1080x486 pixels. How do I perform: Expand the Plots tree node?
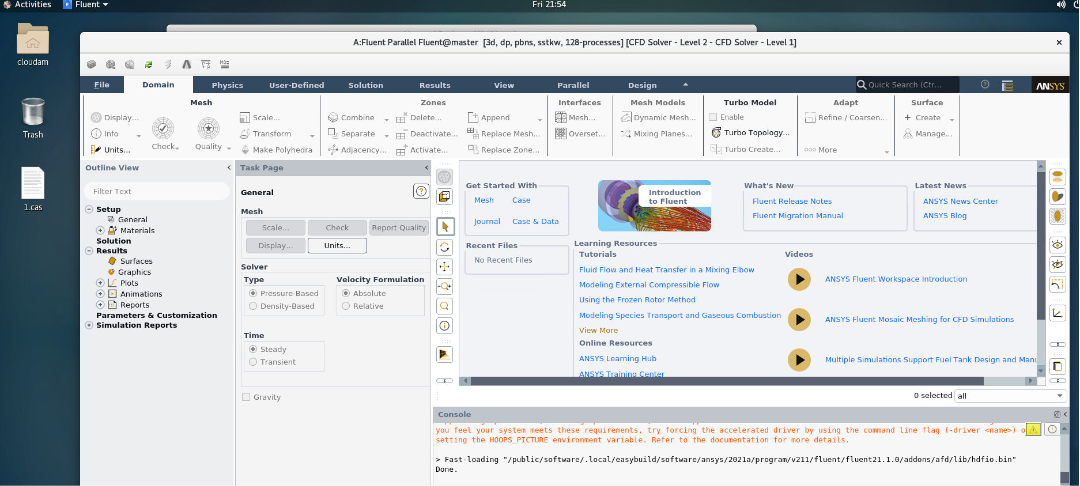click(100, 283)
